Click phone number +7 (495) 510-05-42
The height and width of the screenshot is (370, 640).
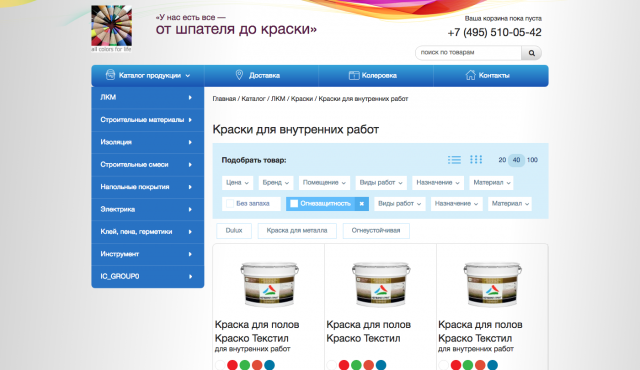click(x=494, y=33)
